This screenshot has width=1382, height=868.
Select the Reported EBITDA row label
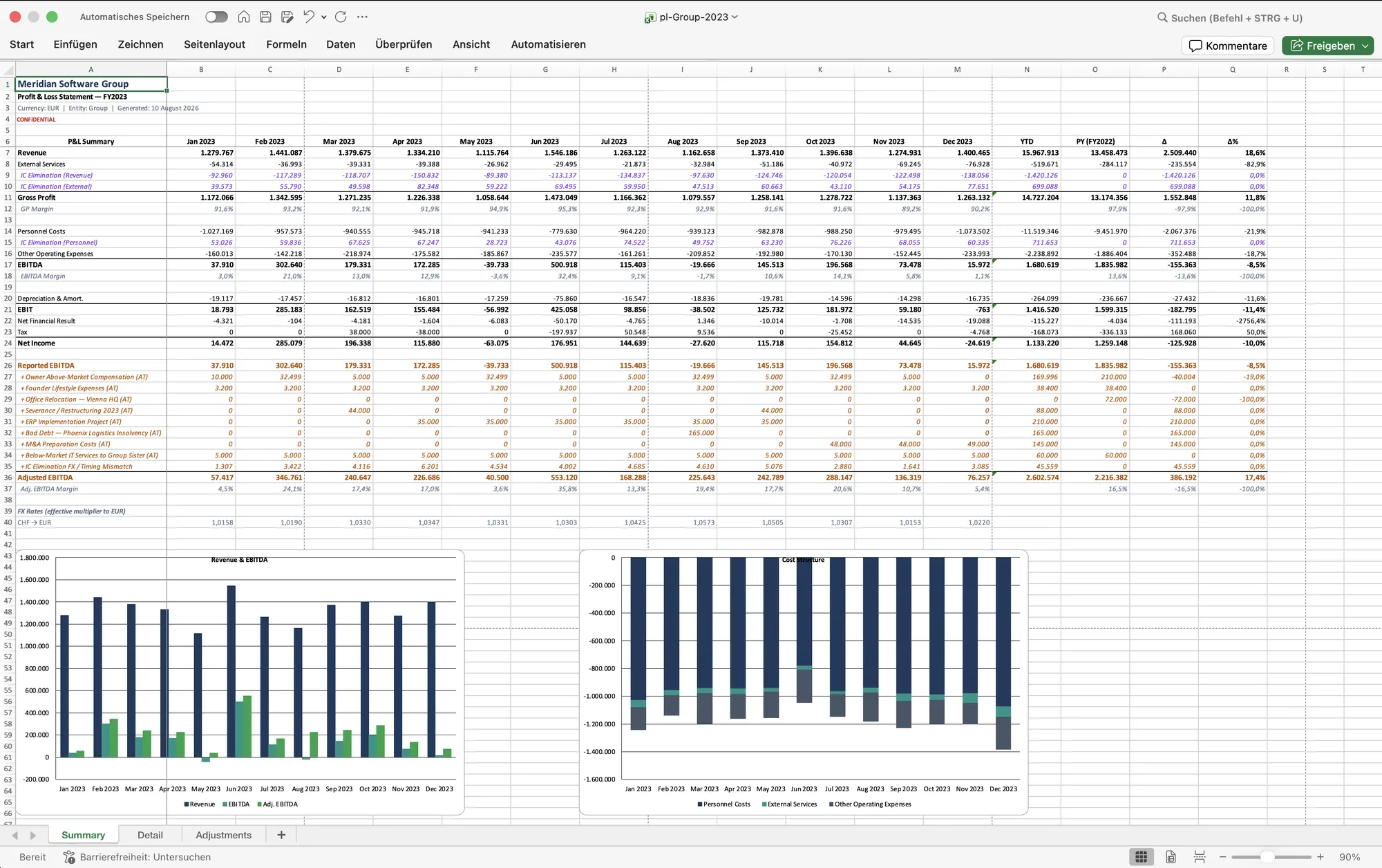tap(91, 366)
